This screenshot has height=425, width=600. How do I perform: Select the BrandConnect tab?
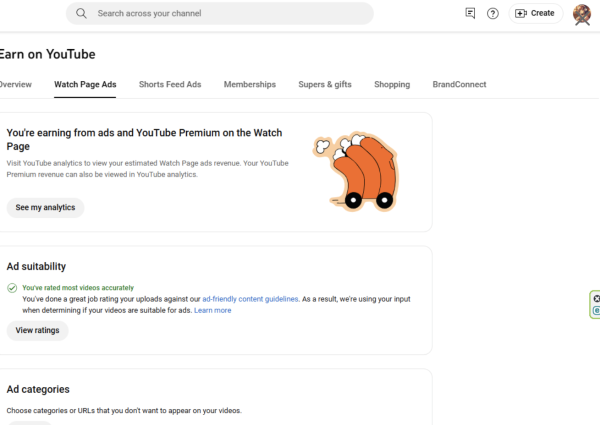pyautogui.click(x=460, y=85)
